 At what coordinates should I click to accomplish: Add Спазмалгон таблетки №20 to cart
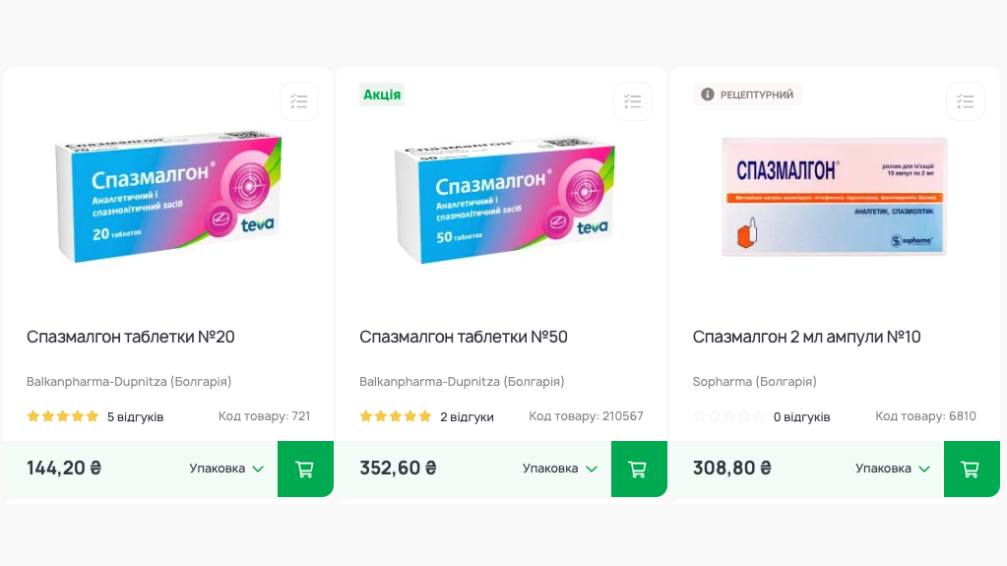[305, 469]
